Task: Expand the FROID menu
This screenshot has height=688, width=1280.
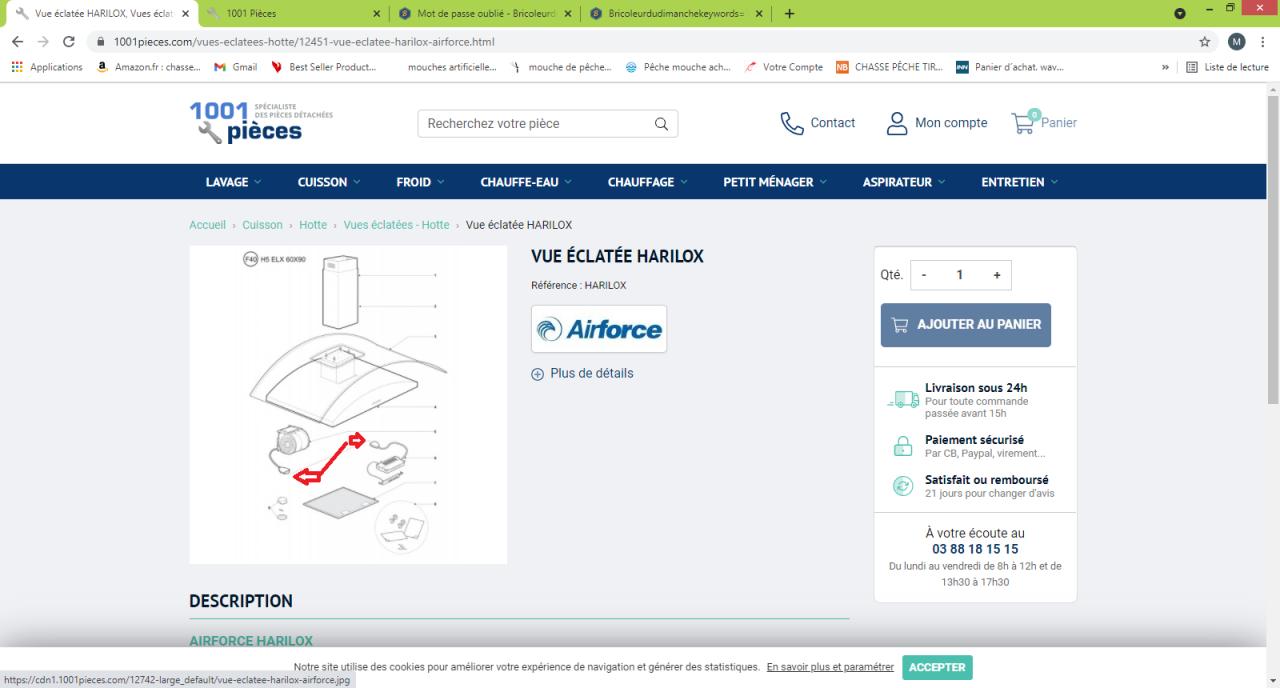Action: [420, 182]
